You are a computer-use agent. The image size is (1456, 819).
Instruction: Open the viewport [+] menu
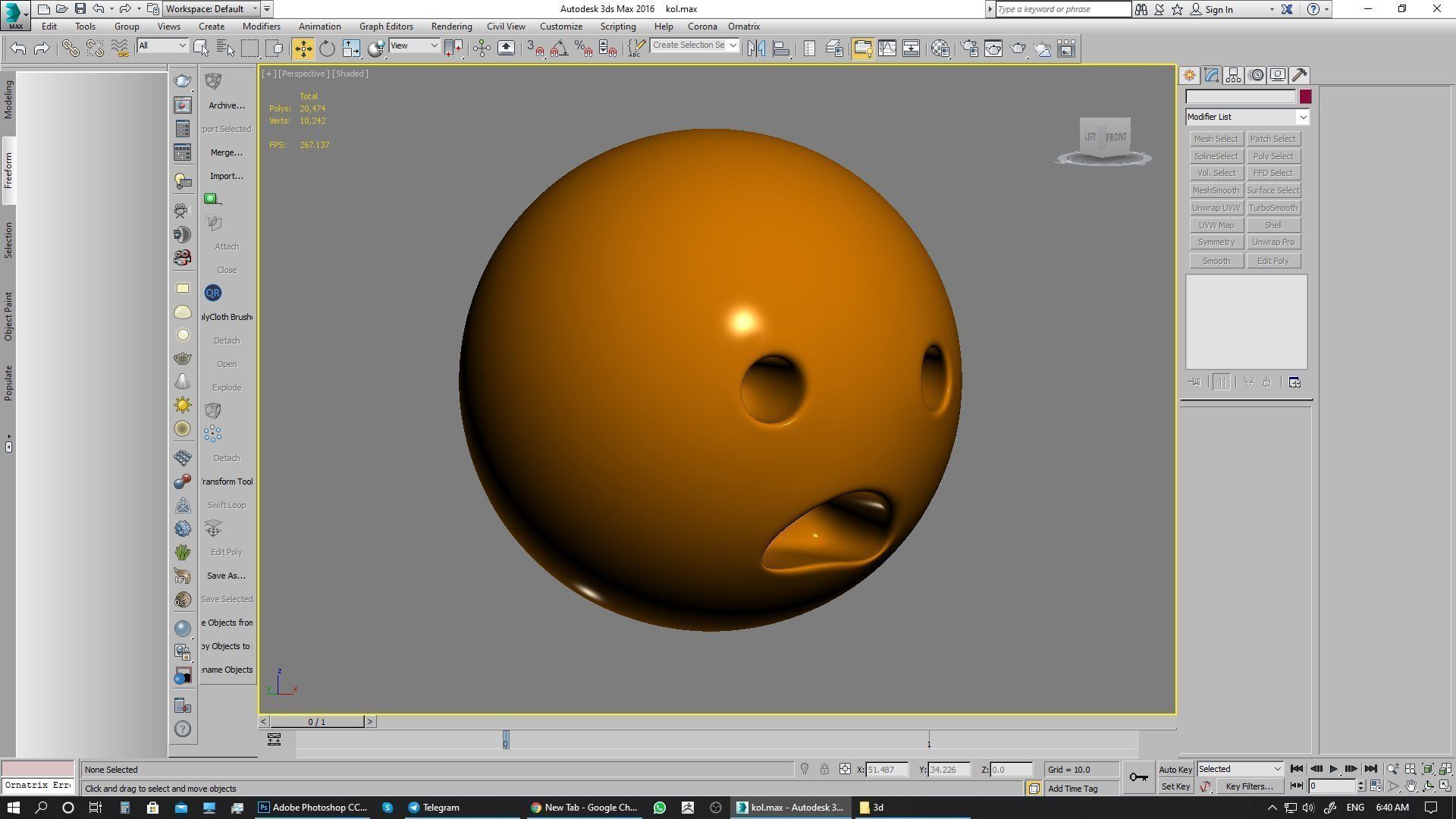click(x=268, y=74)
